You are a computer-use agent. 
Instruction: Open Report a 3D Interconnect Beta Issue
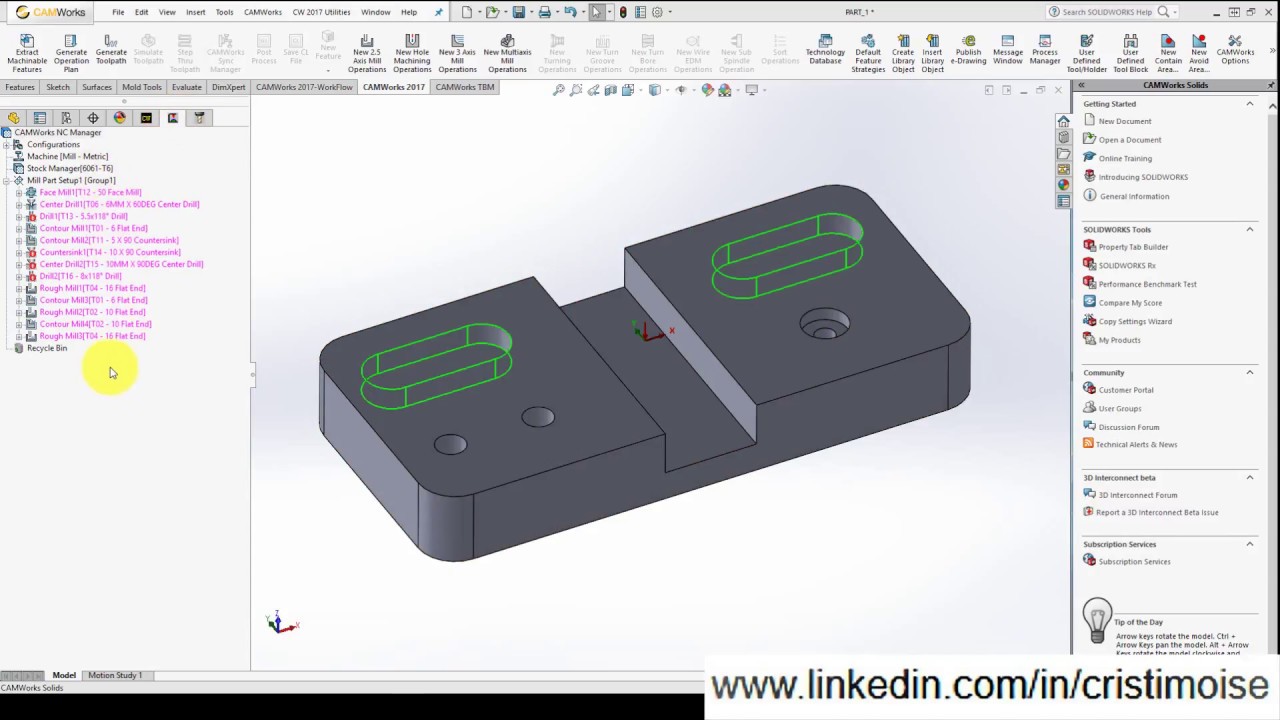pyautogui.click(x=1158, y=513)
